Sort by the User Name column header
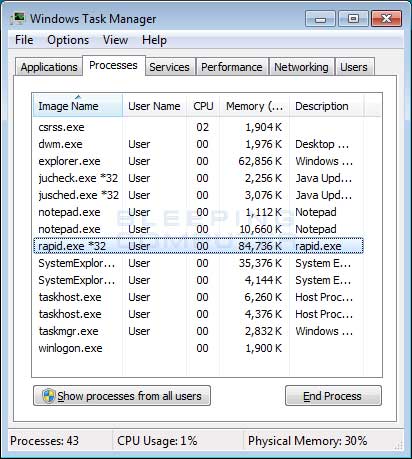 pyautogui.click(x=154, y=106)
